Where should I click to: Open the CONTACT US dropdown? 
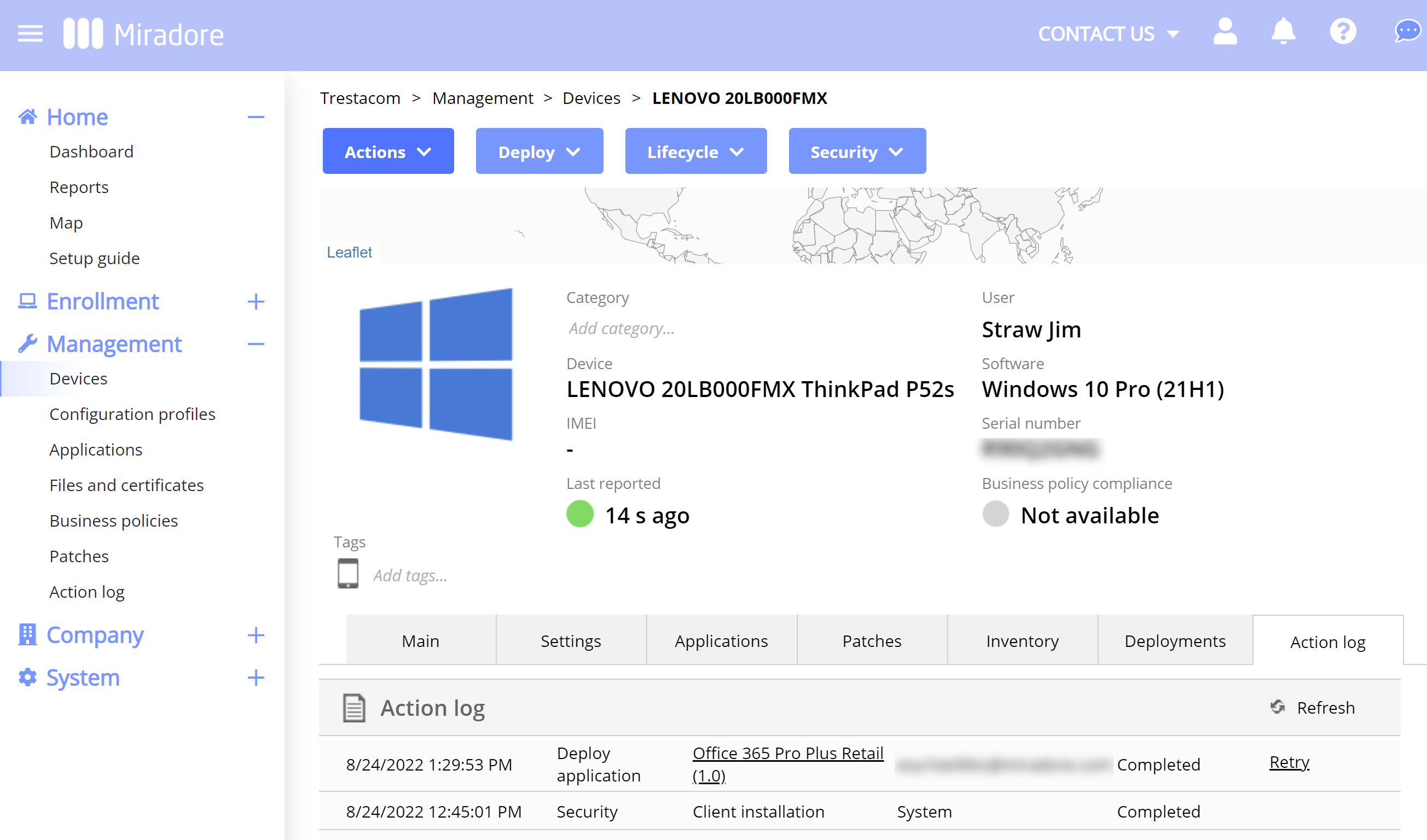tap(1108, 34)
